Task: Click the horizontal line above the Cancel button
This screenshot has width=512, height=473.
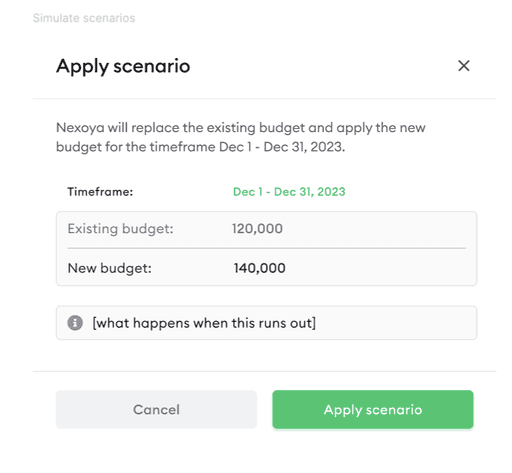Action: click(x=264, y=371)
